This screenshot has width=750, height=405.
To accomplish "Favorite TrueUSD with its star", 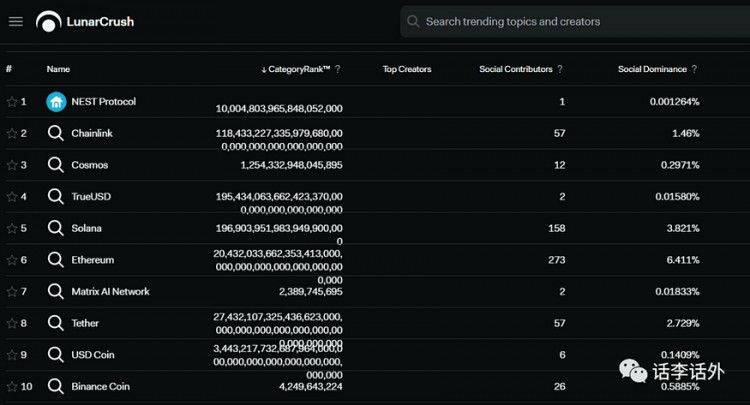I will (x=11, y=197).
